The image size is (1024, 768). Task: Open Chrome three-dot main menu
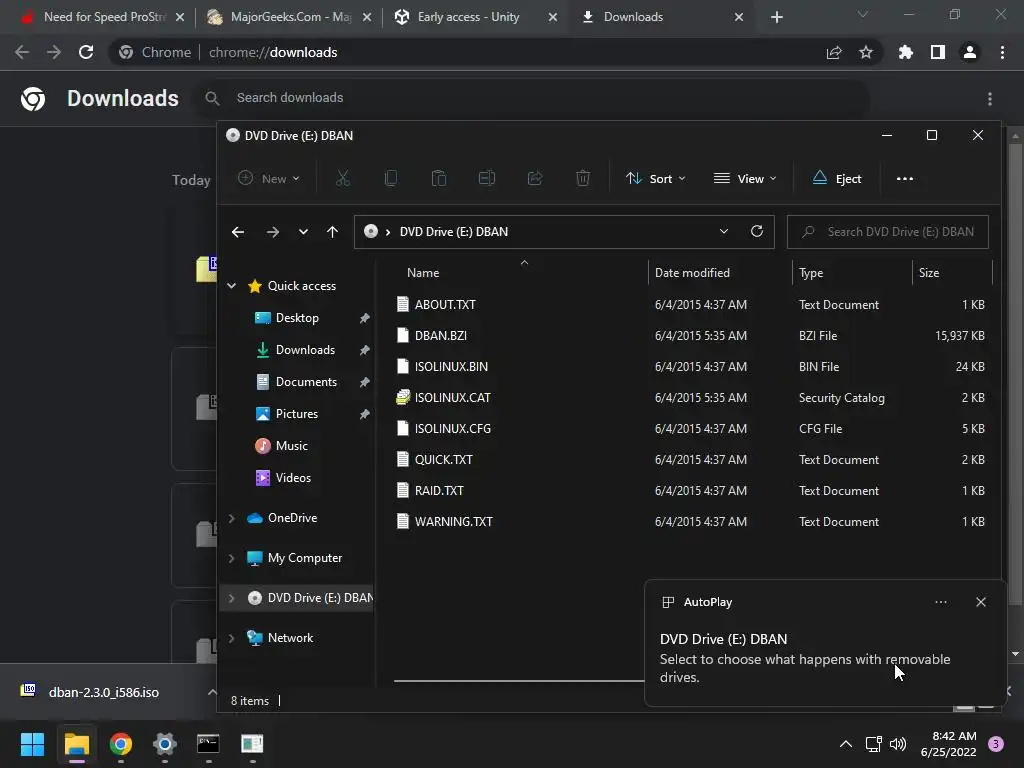(x=1002, y=52)
